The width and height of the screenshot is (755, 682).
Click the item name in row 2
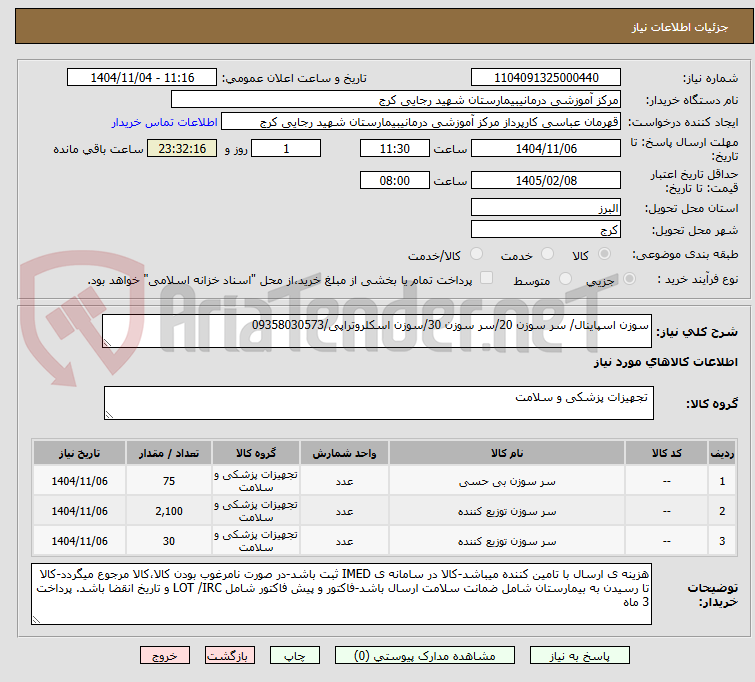[x=507, y=512]
